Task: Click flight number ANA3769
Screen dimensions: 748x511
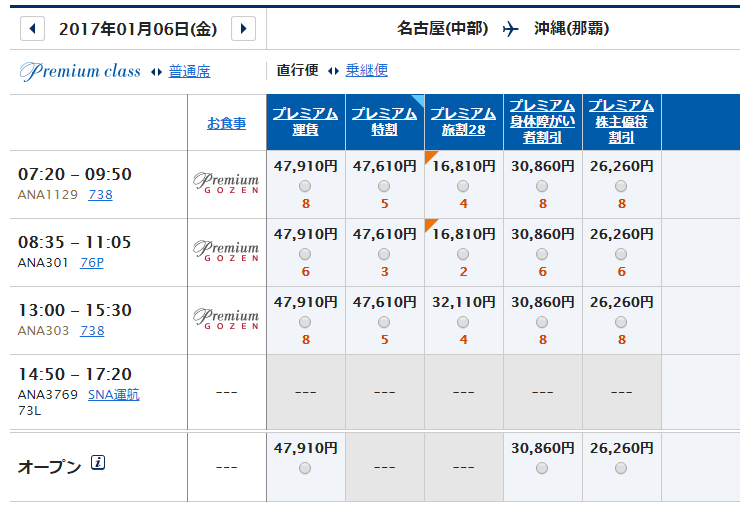Action: tap(48, 395)
